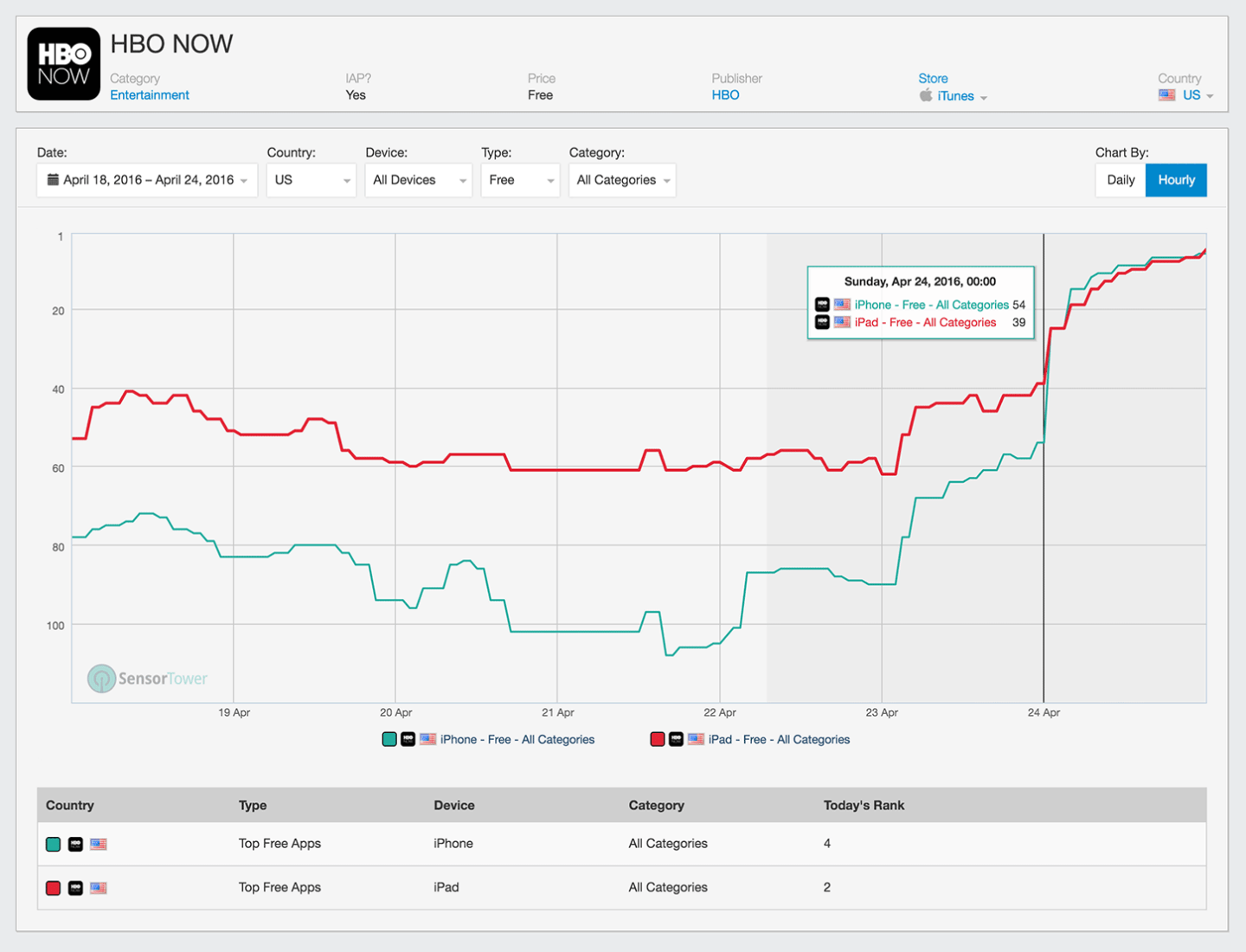The height and width of the screenshot is (952, 1246).
Task: Open the Device dropdown showing All Devices
Action: [x=419, y=180]
